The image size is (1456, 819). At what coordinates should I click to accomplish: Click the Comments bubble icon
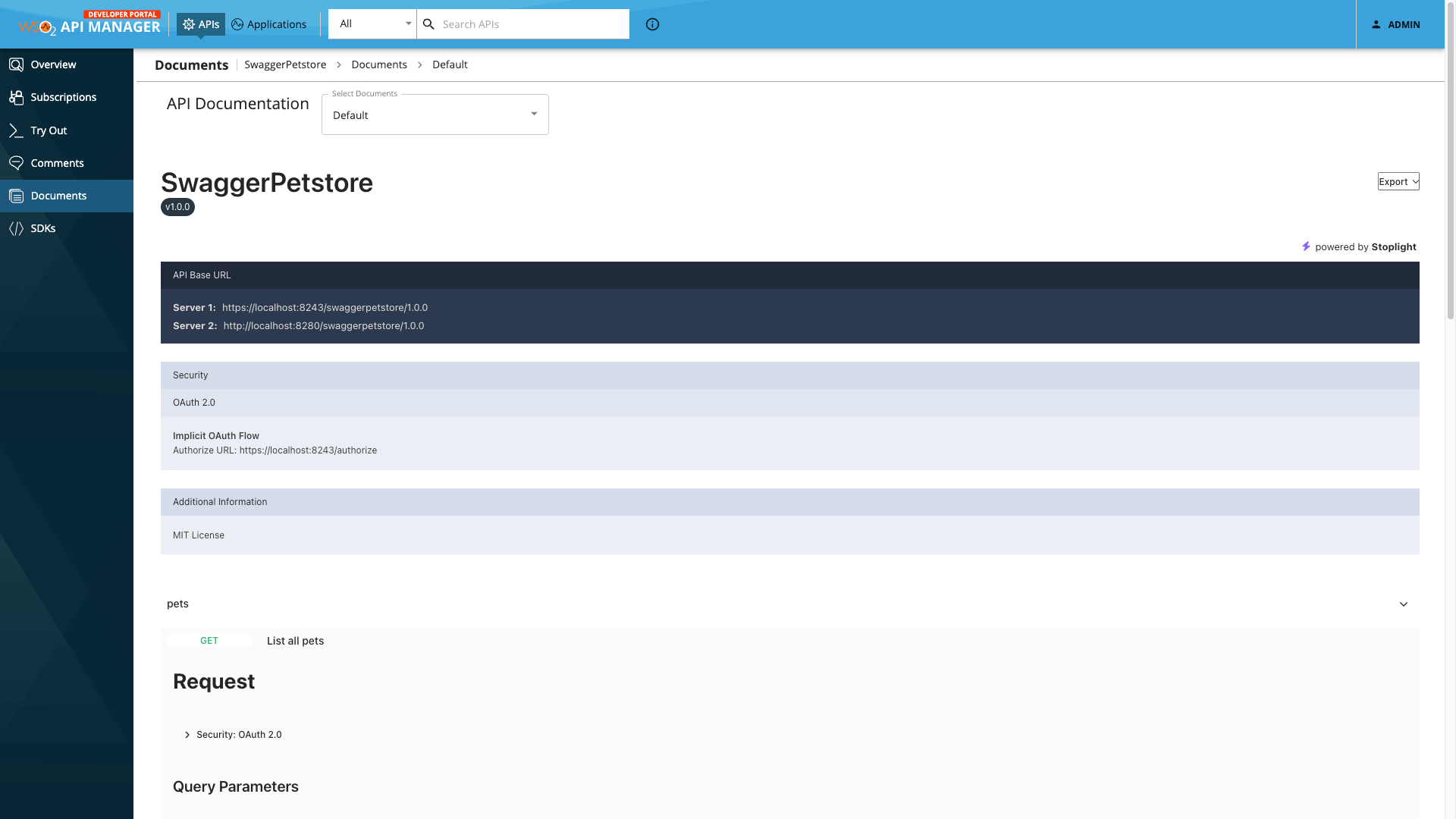(x=16, y=163)
